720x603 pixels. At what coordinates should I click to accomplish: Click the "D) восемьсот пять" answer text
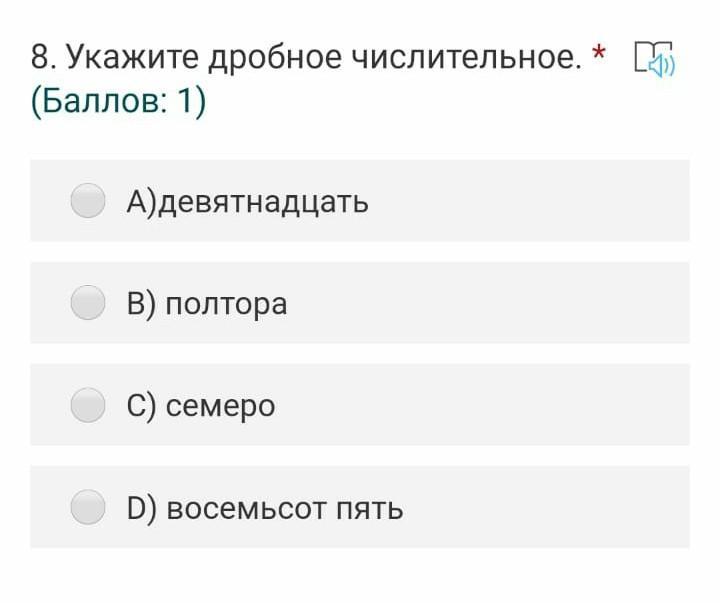click(265, 508)
